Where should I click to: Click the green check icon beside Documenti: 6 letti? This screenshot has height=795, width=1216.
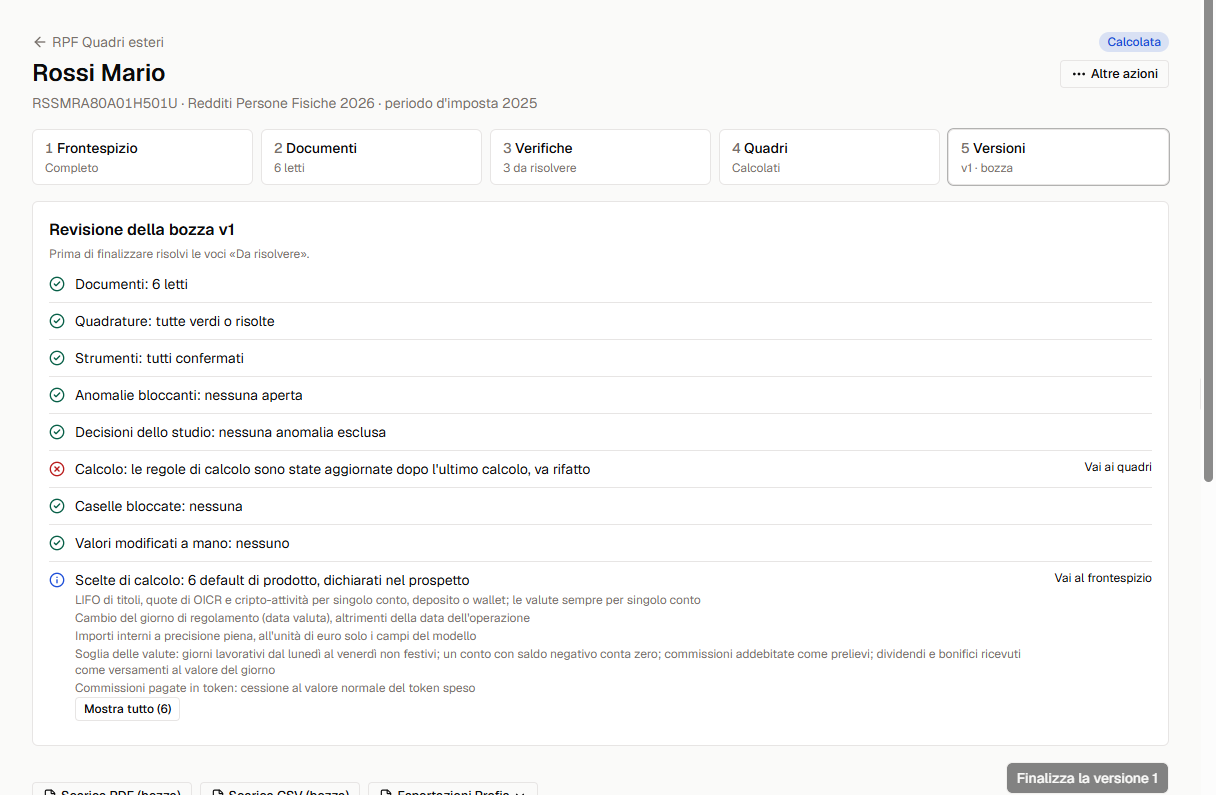point(57,284)
